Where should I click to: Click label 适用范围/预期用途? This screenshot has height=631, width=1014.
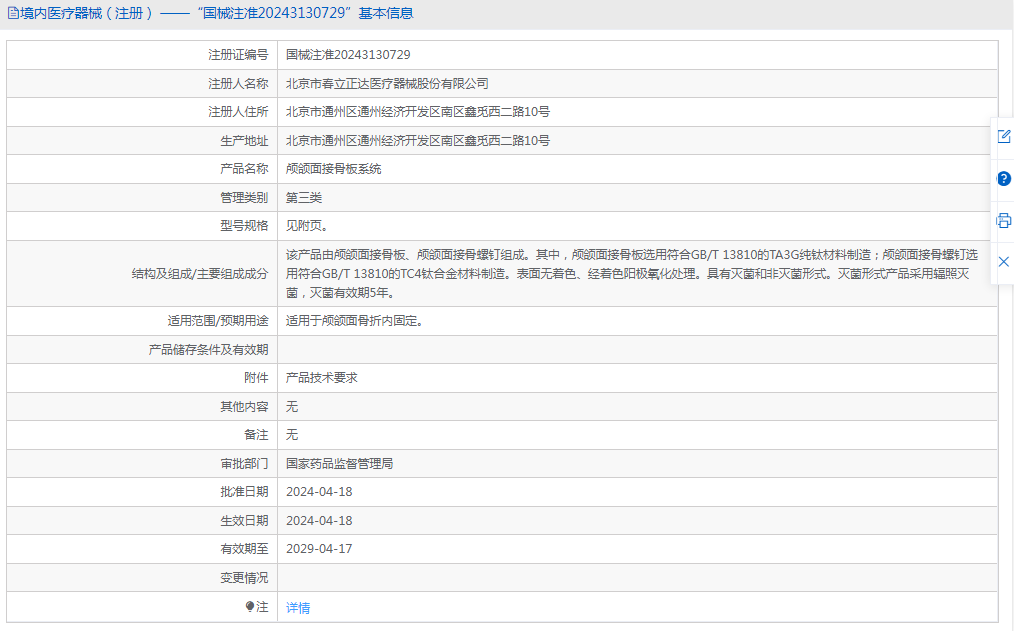[218, 321]
